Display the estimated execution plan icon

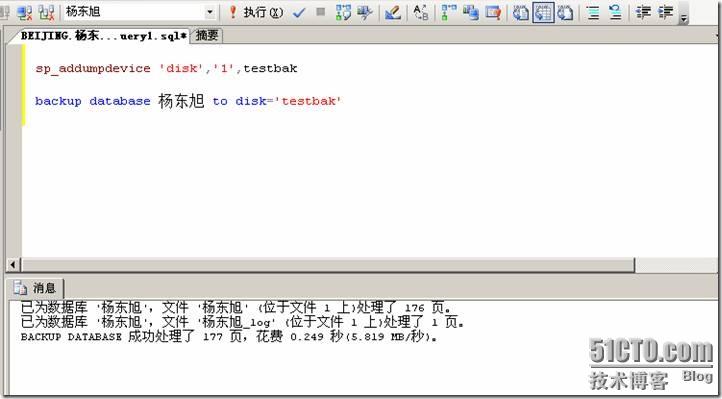pos(344,12)
